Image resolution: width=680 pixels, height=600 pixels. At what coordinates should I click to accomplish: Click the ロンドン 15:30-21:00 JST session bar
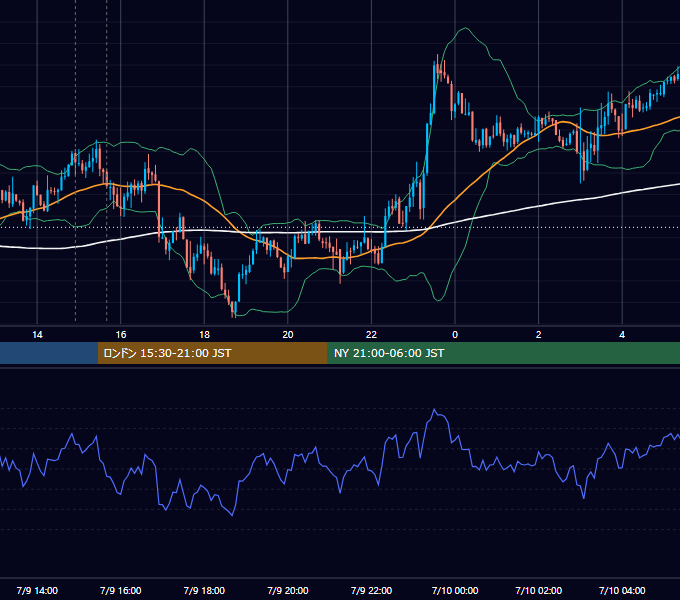click(x=212, y=353)
